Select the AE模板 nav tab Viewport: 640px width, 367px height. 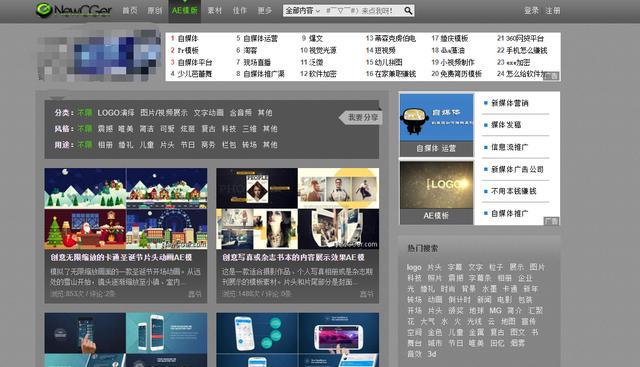click(184, 11)
